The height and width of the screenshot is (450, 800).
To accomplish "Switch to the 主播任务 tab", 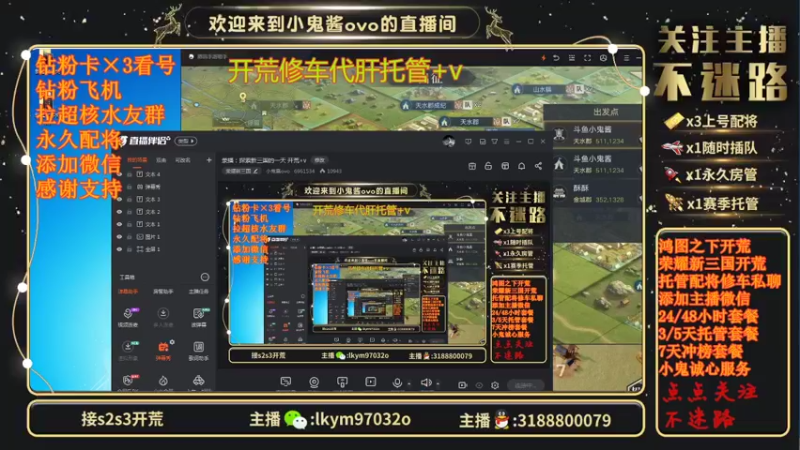I will tap(198, 292).
